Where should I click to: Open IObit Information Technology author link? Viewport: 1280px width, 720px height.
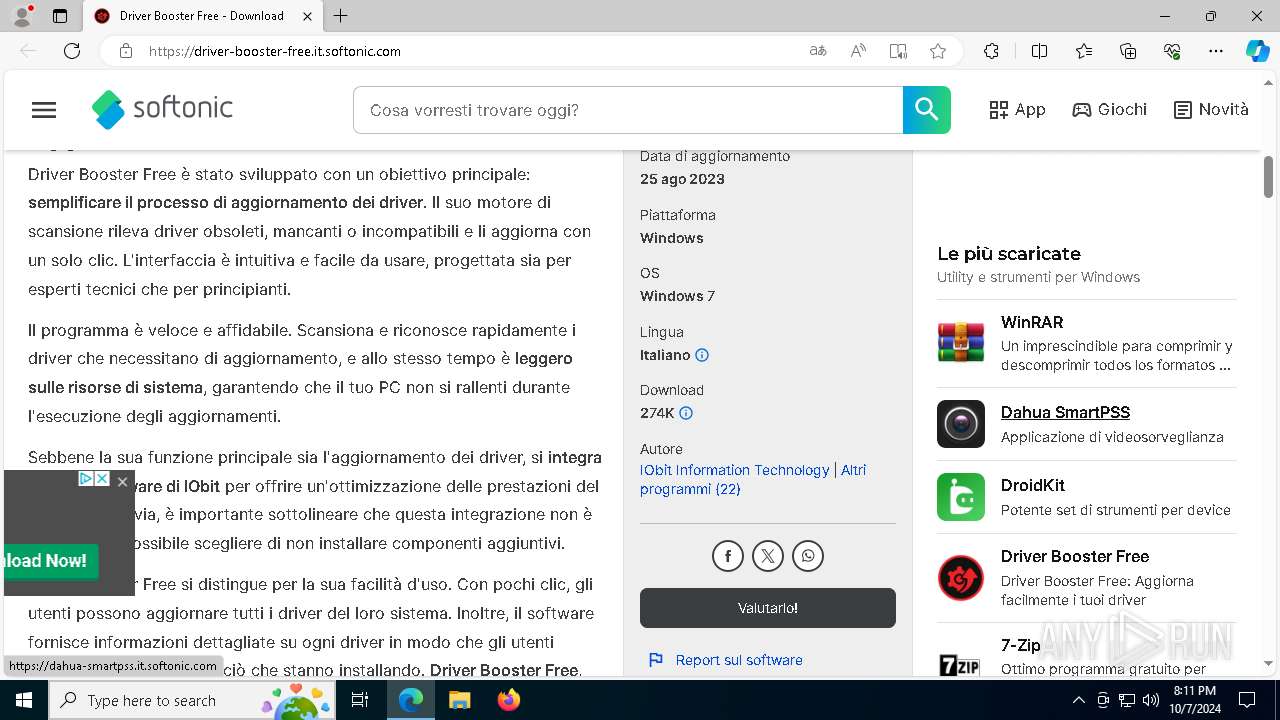tap(735, 470)
